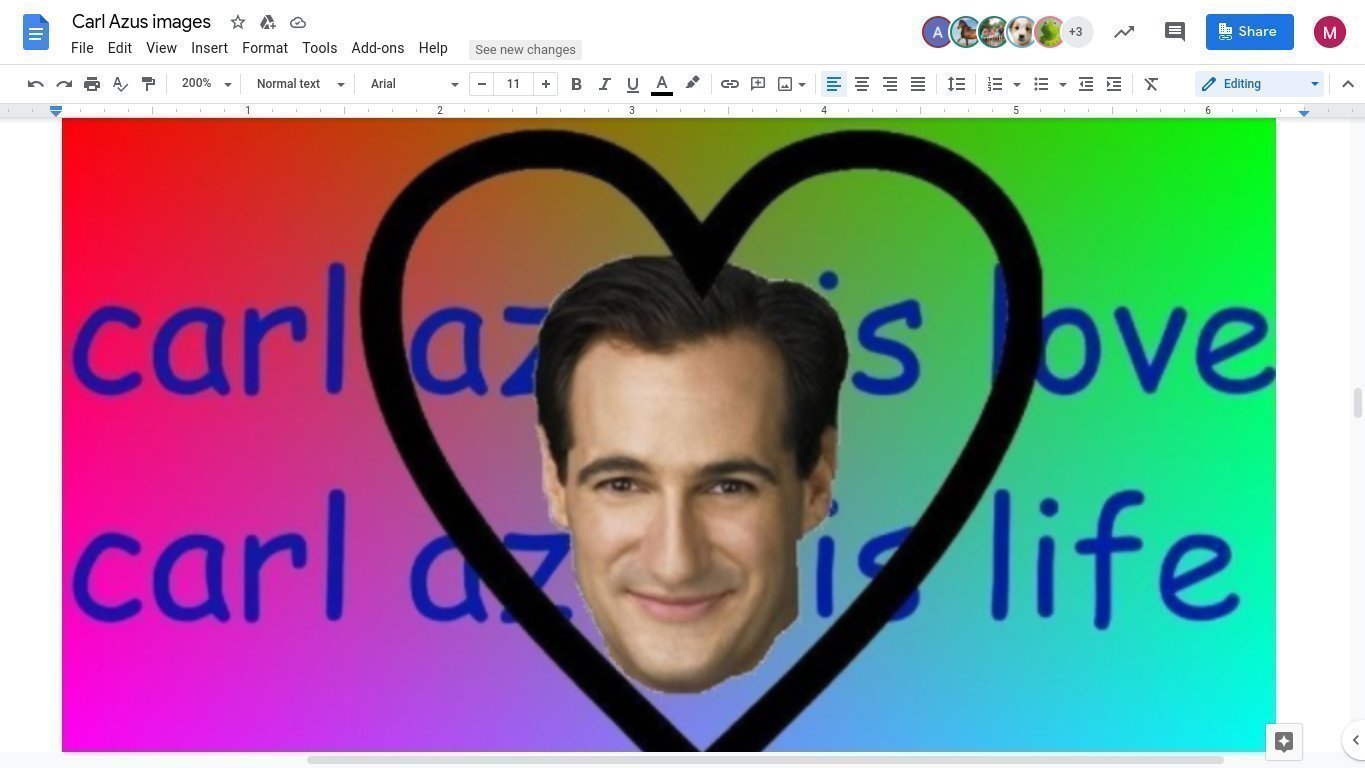Open the Insert menu
Image resolution: width=1365 pixels, height=768 pixels.
coord(209,48)
